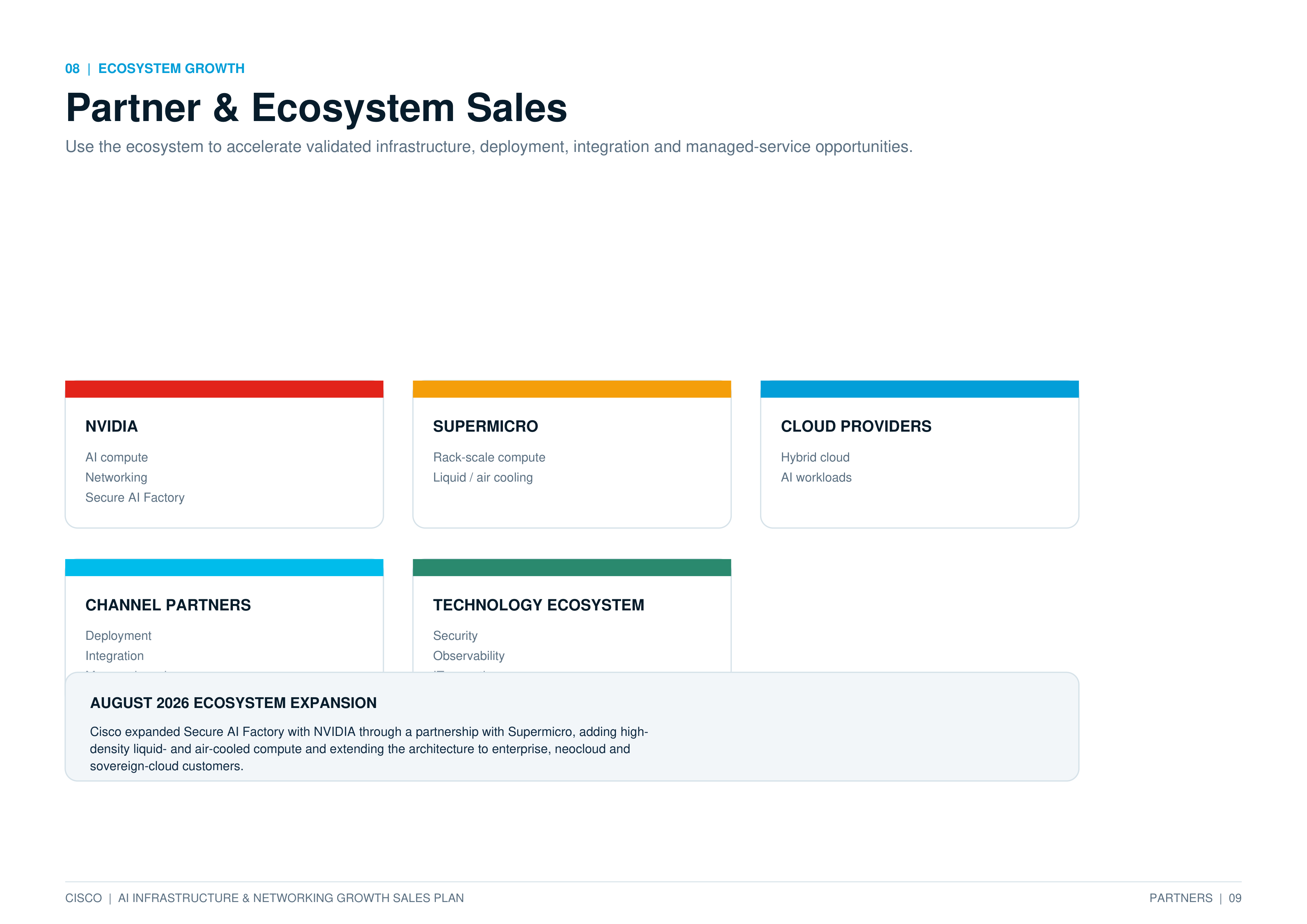Select 'Integration' in Channel Partners card
Screen dimensions: 1307x924
point(114,656)
